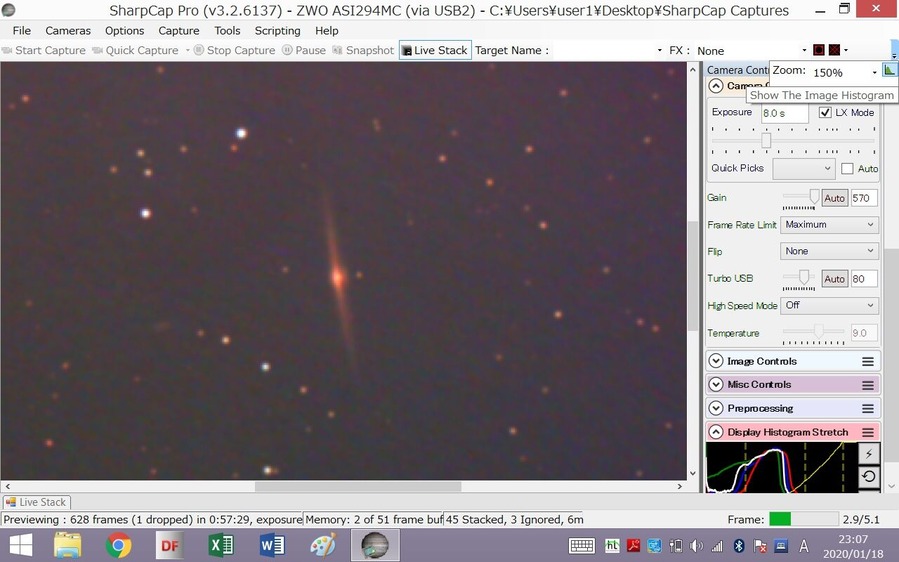Adjust the Gain slider
Viewport: 899px width, 562px height.
[x=814, y=197]
